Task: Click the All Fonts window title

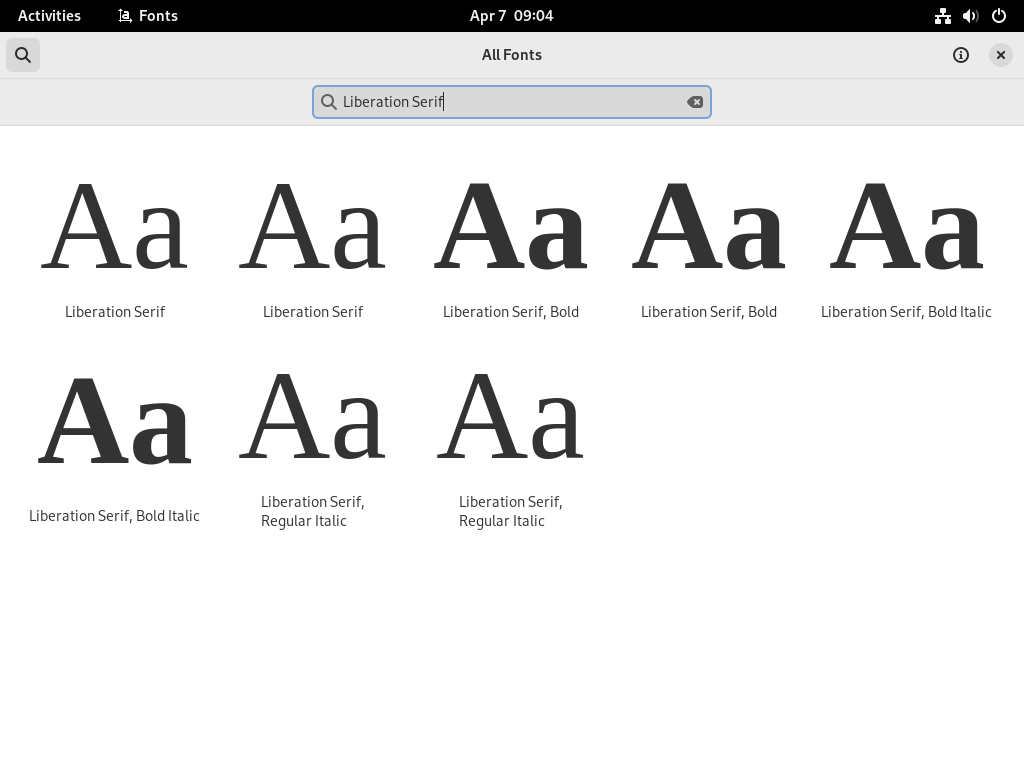Action: click(x=512, y=55)
